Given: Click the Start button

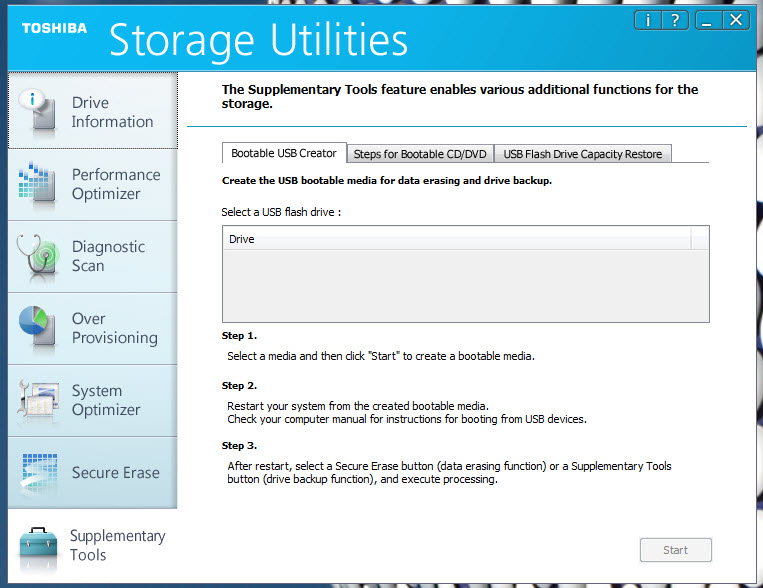Looking at the screenshot, I should click(675, 550).
